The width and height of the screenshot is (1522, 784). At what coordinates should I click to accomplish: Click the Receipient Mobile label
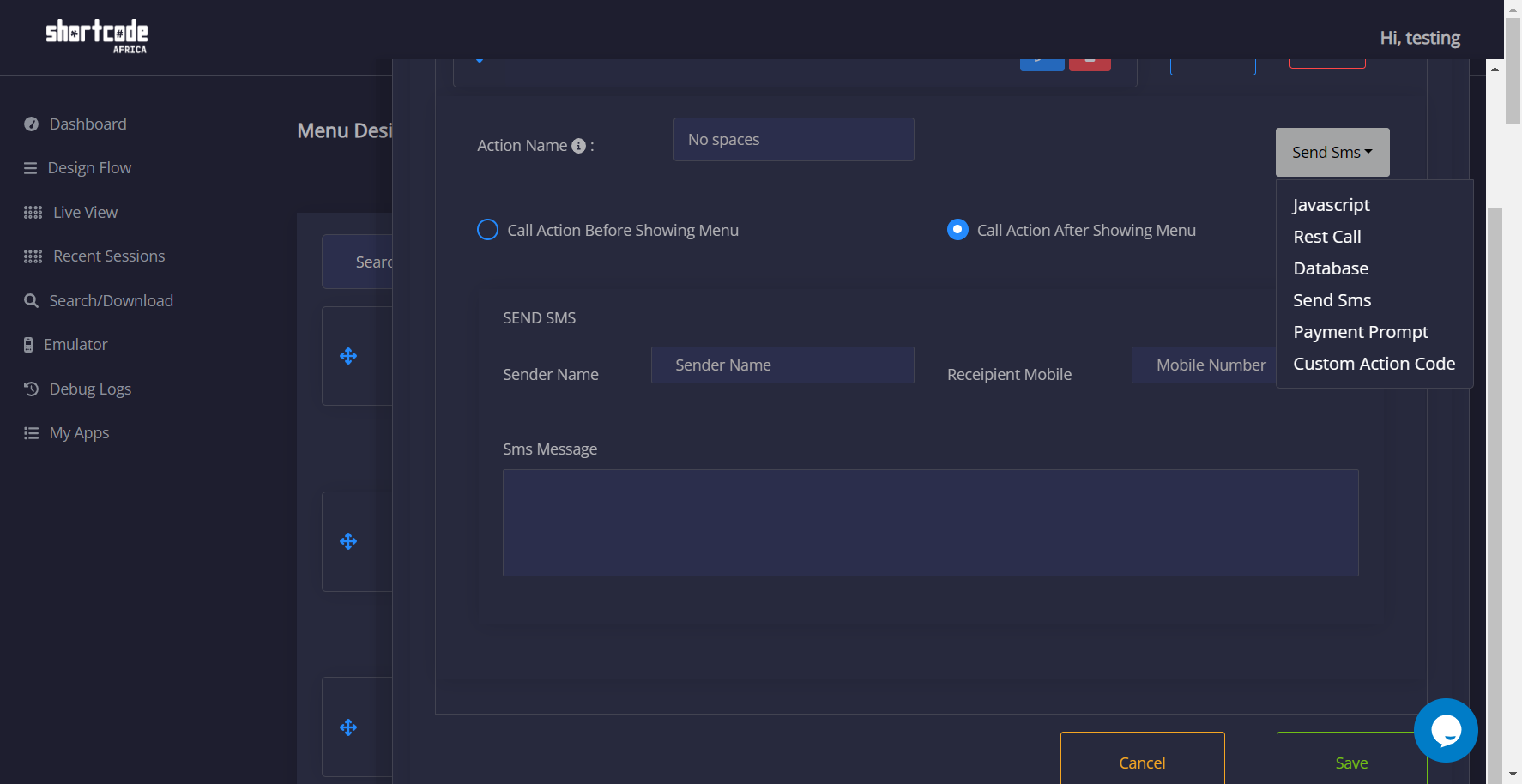1009,375
